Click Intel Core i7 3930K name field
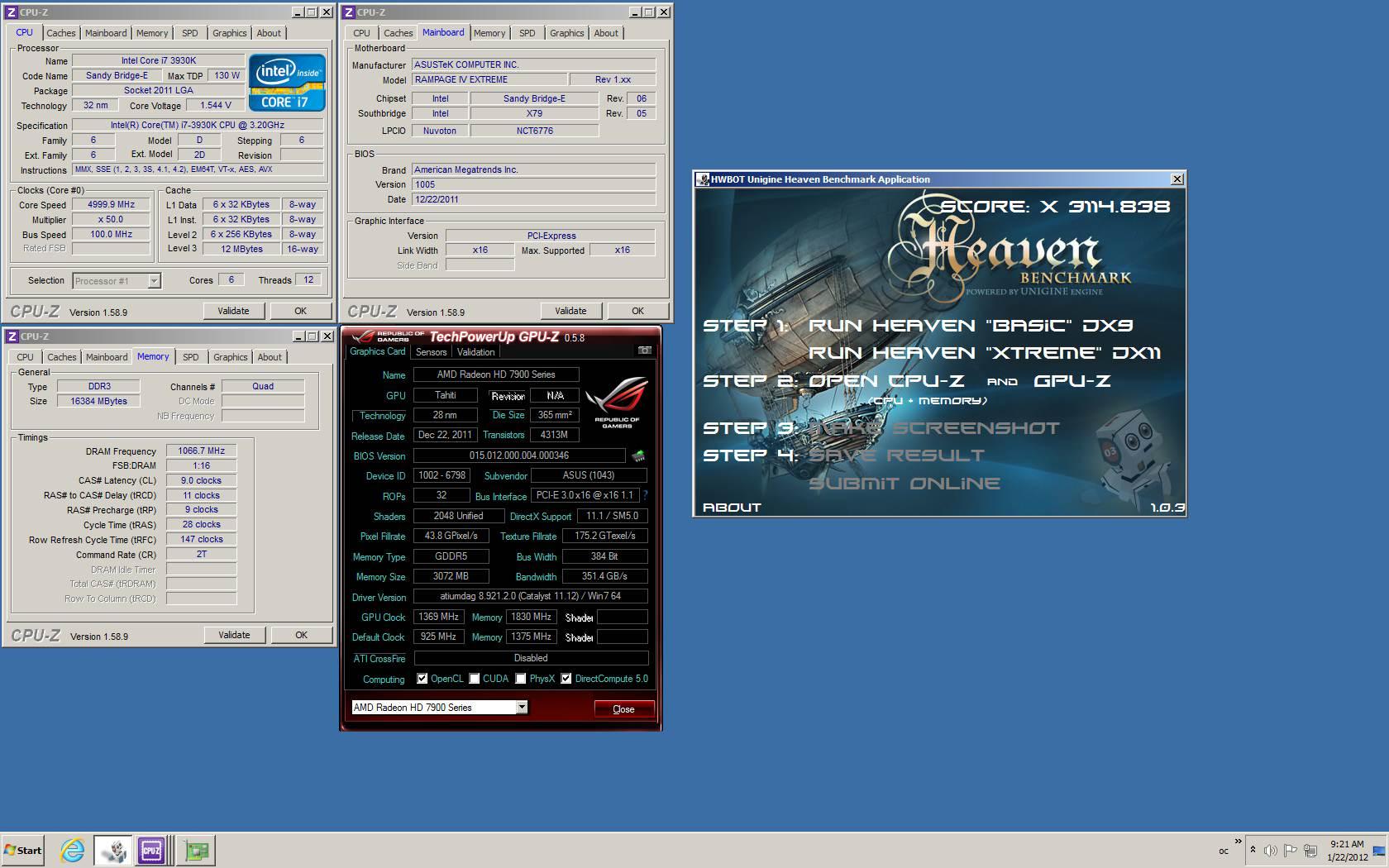The image size is (1389, 868). click(158, 60)
